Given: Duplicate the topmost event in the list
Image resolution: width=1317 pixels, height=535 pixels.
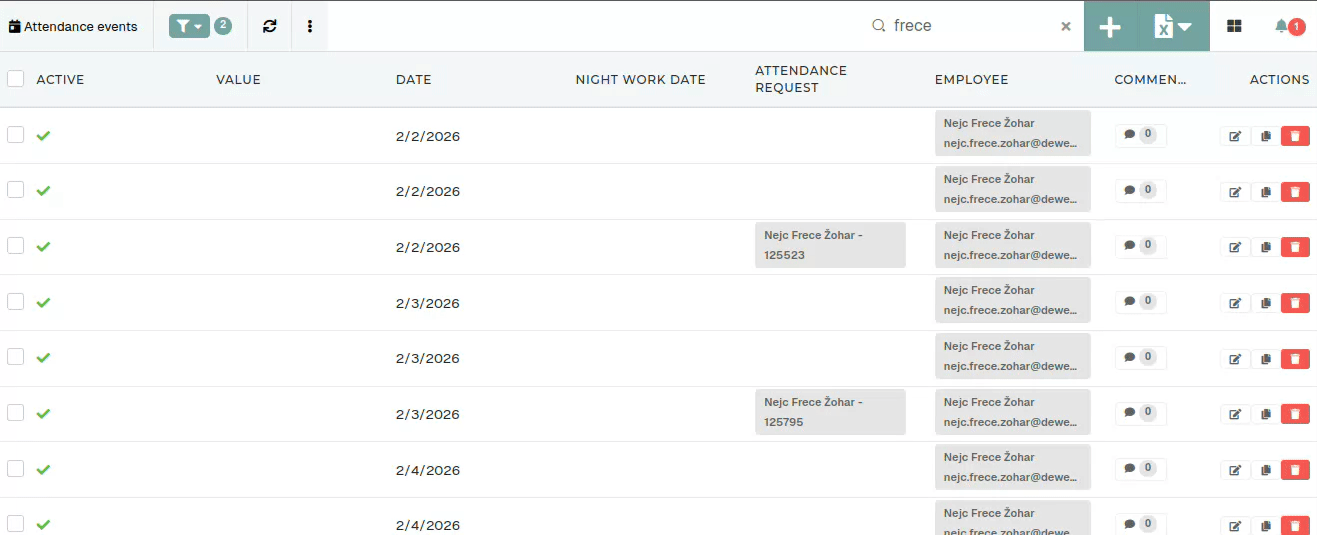Looking at the screenshot, I should point(1265,136).
